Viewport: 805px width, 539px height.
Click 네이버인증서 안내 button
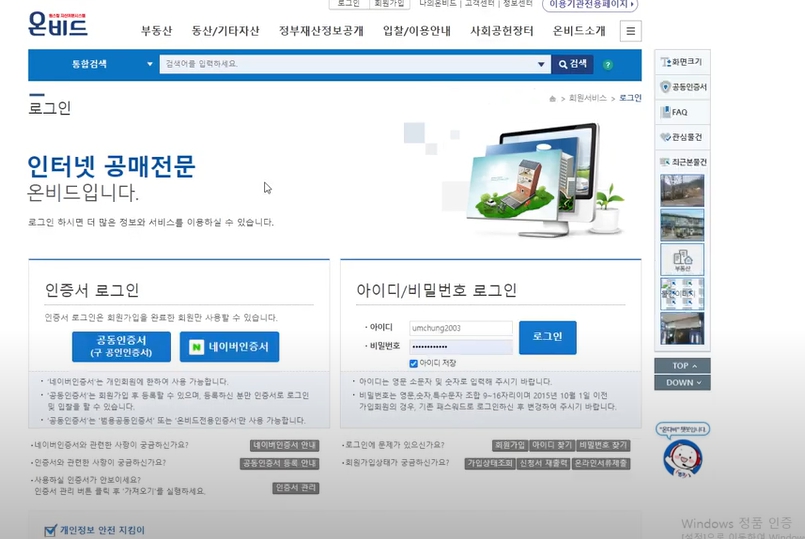[x=284, y=445]
